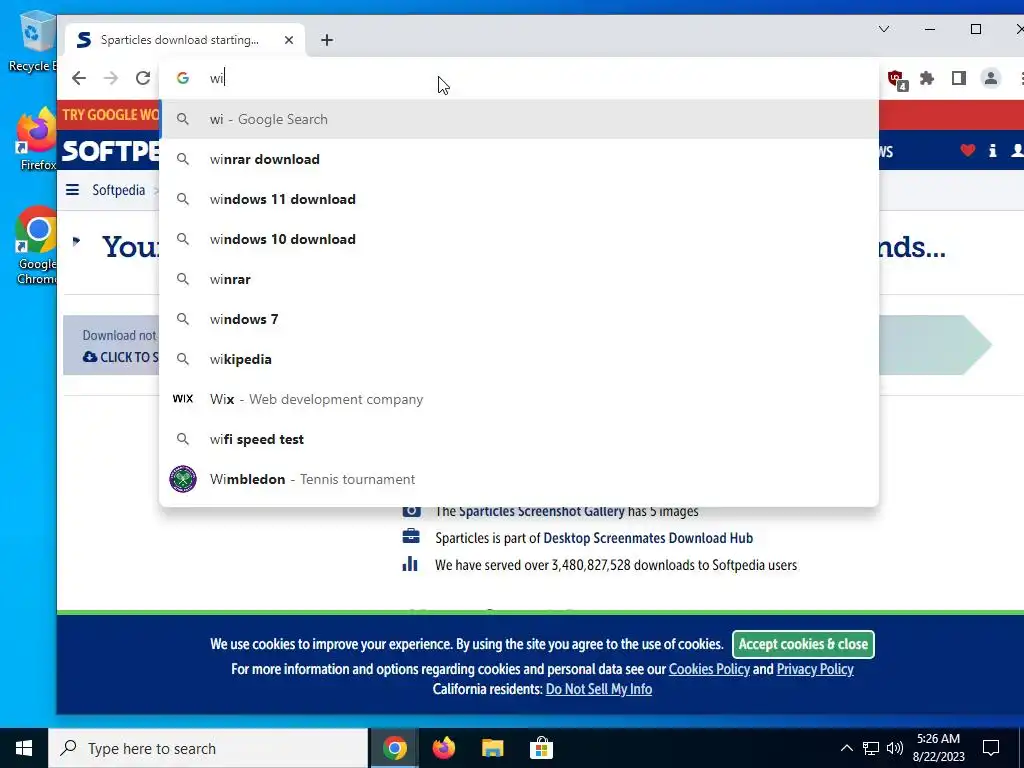Select the 'wi - Google Search' suggestion
This screenshot has width=1024, height=768.
(519, 119)
